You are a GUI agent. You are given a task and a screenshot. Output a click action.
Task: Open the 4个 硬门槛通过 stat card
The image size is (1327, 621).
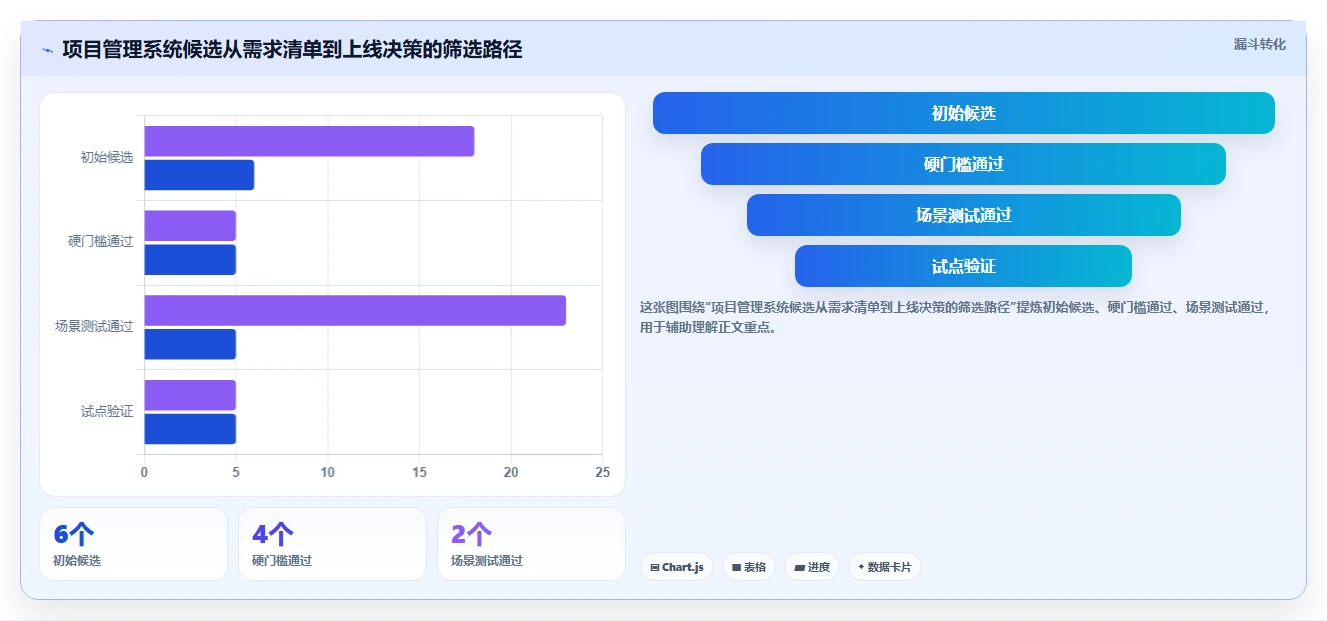pyautogui.click(x=332, y=544)
